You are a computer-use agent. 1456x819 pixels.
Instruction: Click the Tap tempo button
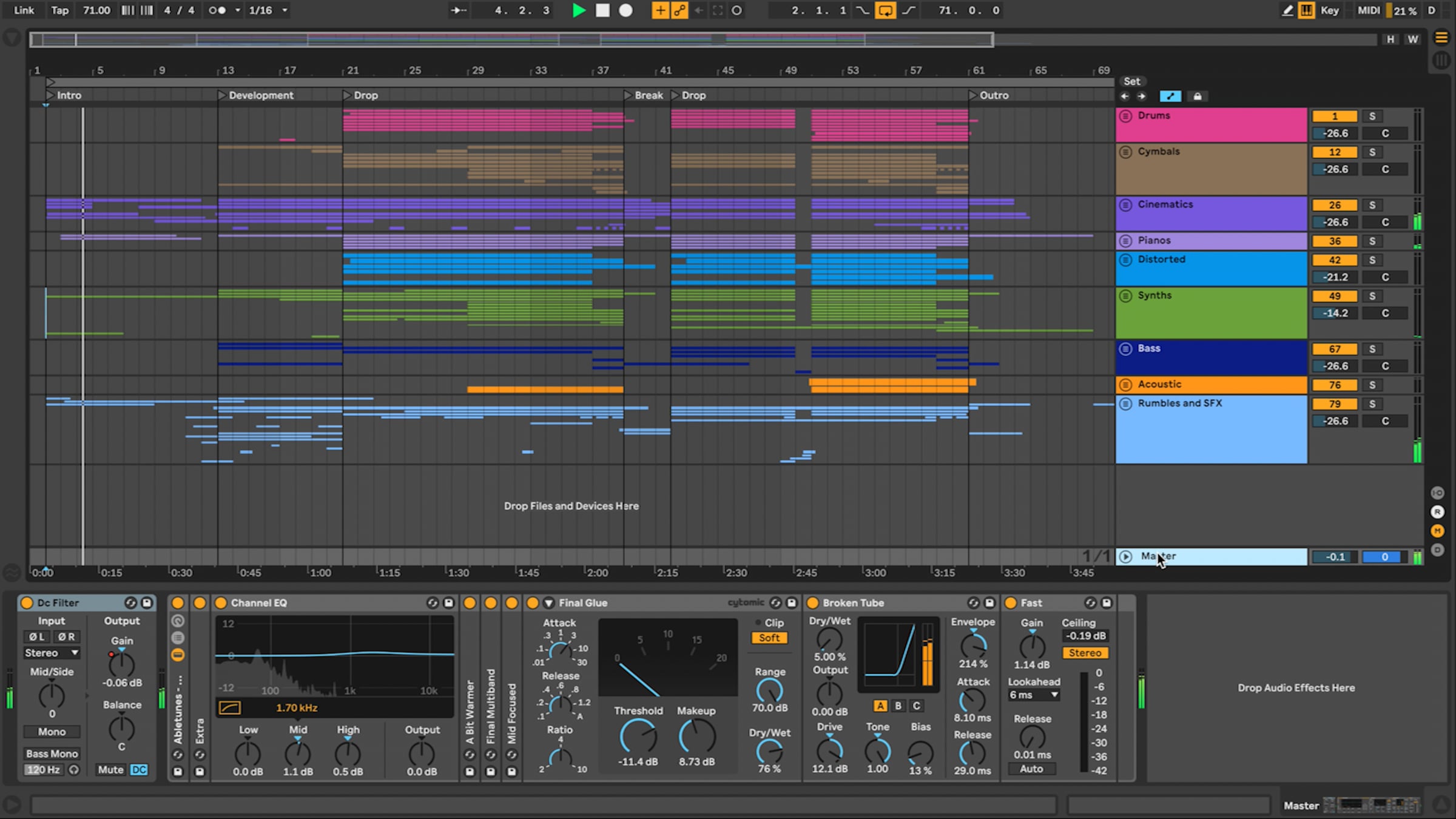point(59,10)
